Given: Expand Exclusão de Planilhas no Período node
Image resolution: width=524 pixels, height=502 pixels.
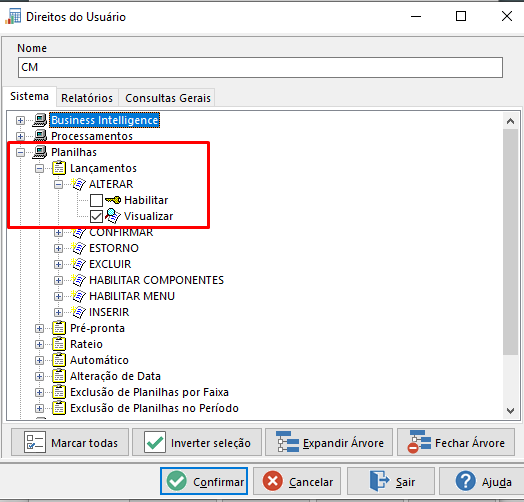Looking at the screenshot, I should click(39, 408).
